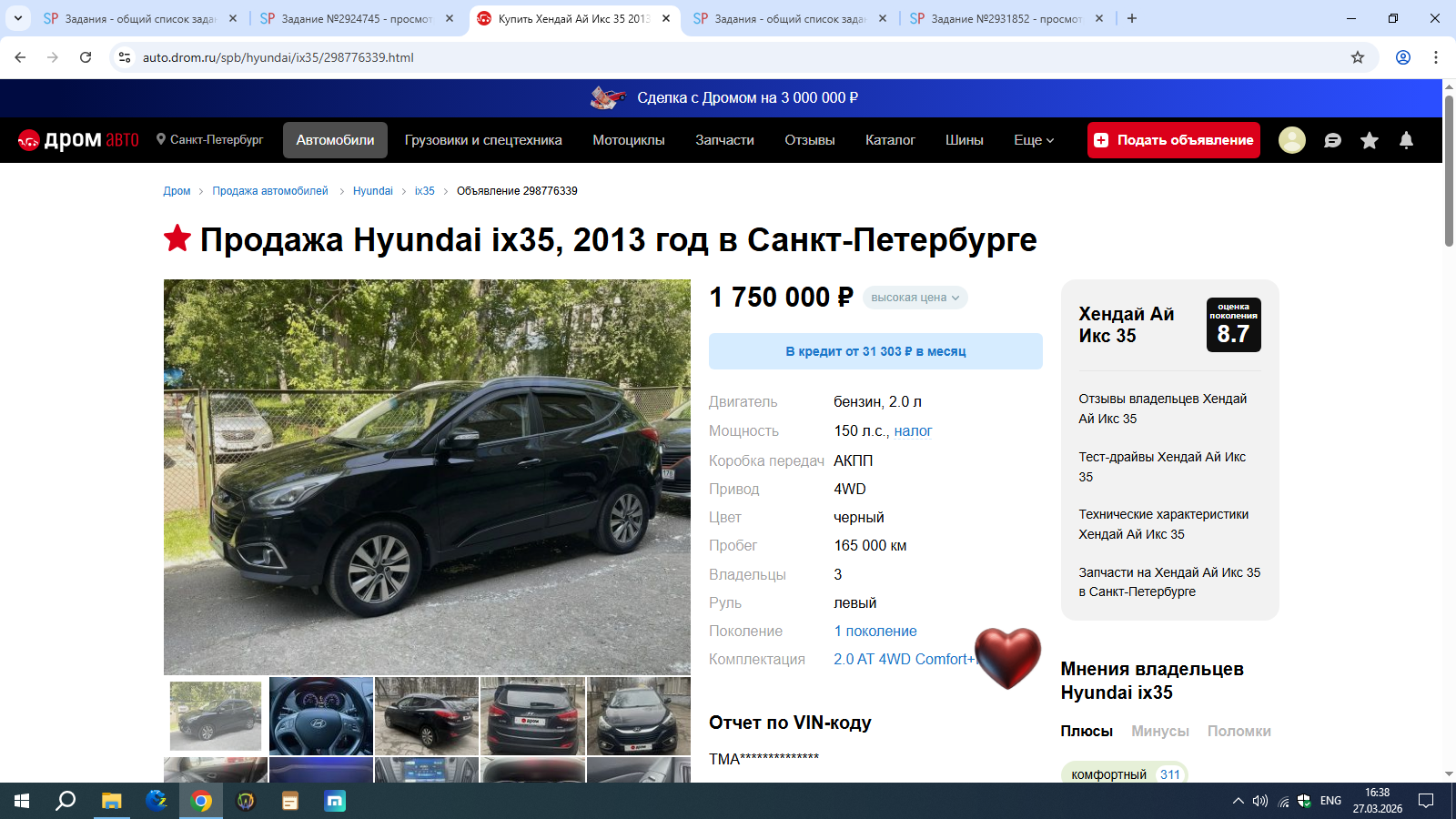Open Chrome three-dot menu

[x=1436, y=57]
